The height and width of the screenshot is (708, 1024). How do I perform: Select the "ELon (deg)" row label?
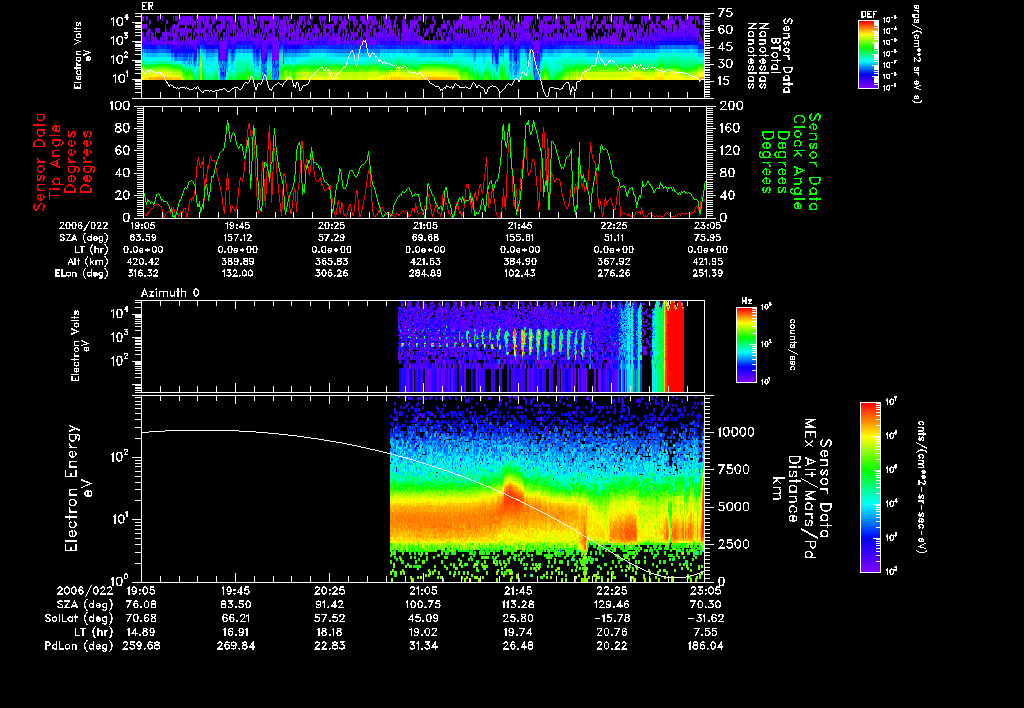[82, 273]
